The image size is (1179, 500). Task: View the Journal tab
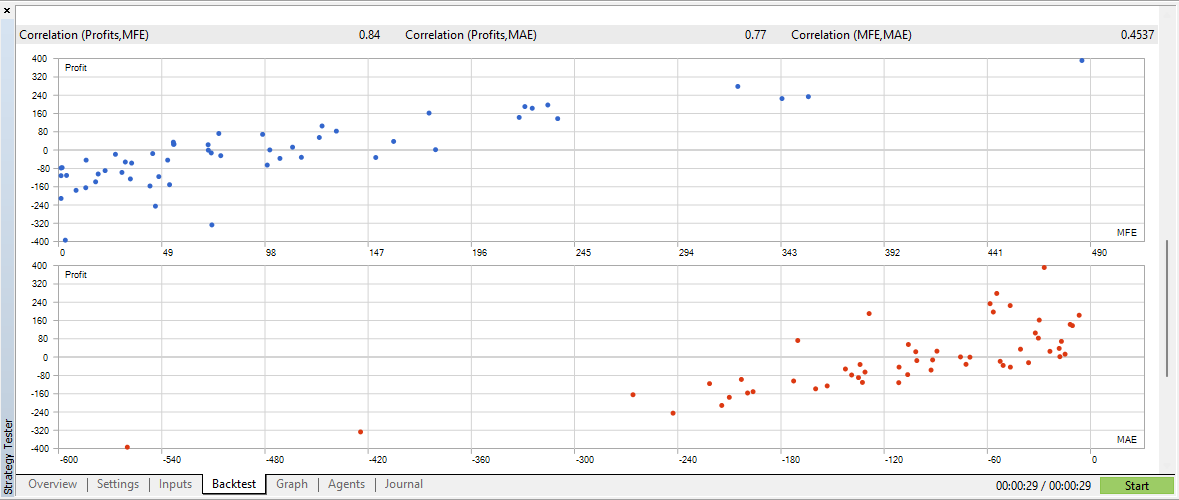point(403,485)
